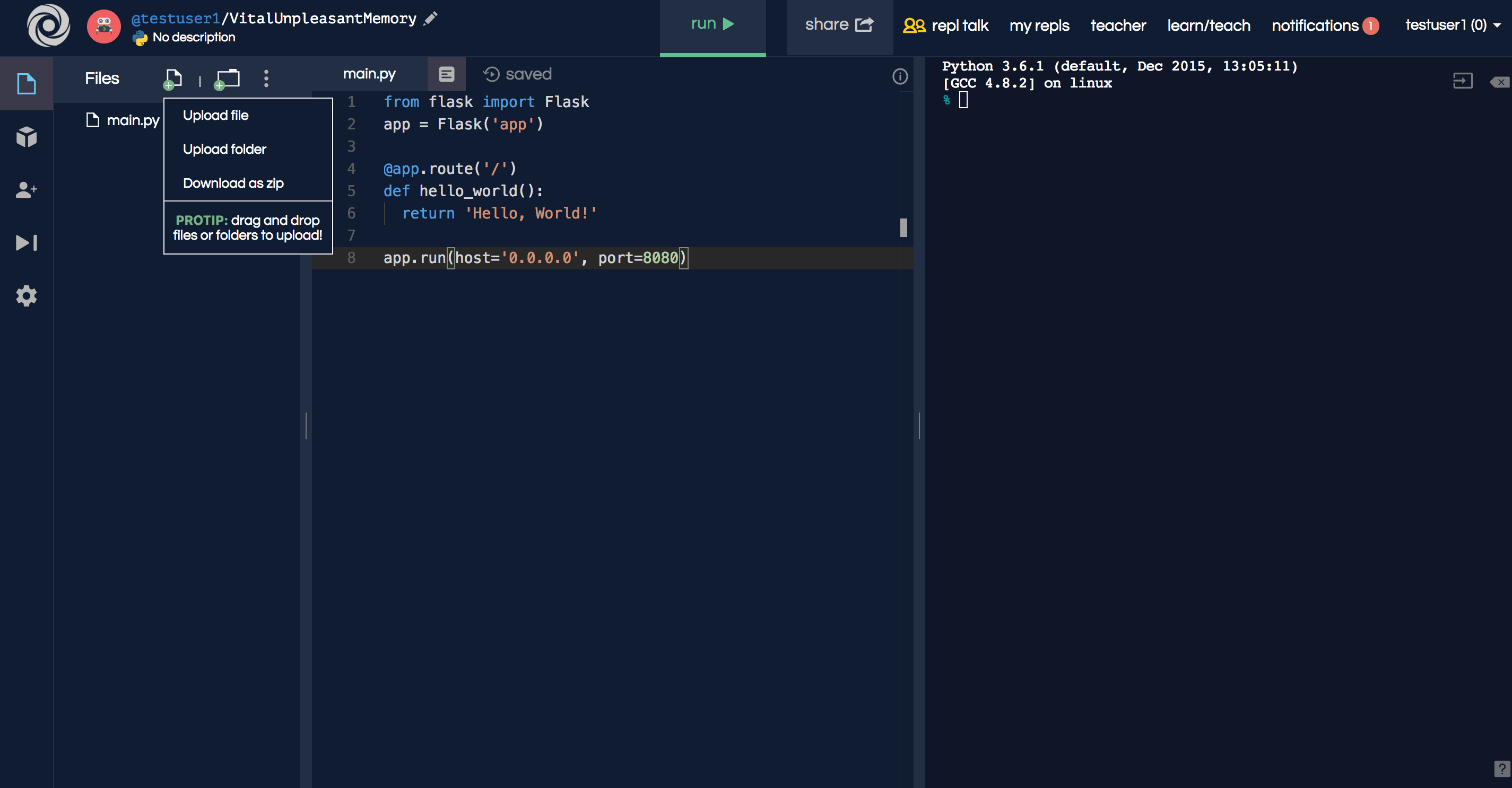Screen dimensions: 1512x788
Task: Click line 6 return 'Hello, World!'
Action: (x=499, y=213)
